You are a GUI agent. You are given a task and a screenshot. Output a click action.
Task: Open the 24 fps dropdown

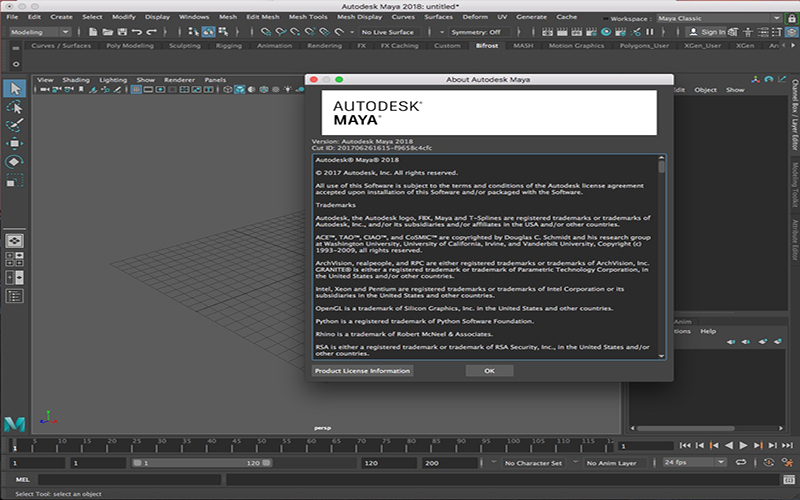[694, 462]
